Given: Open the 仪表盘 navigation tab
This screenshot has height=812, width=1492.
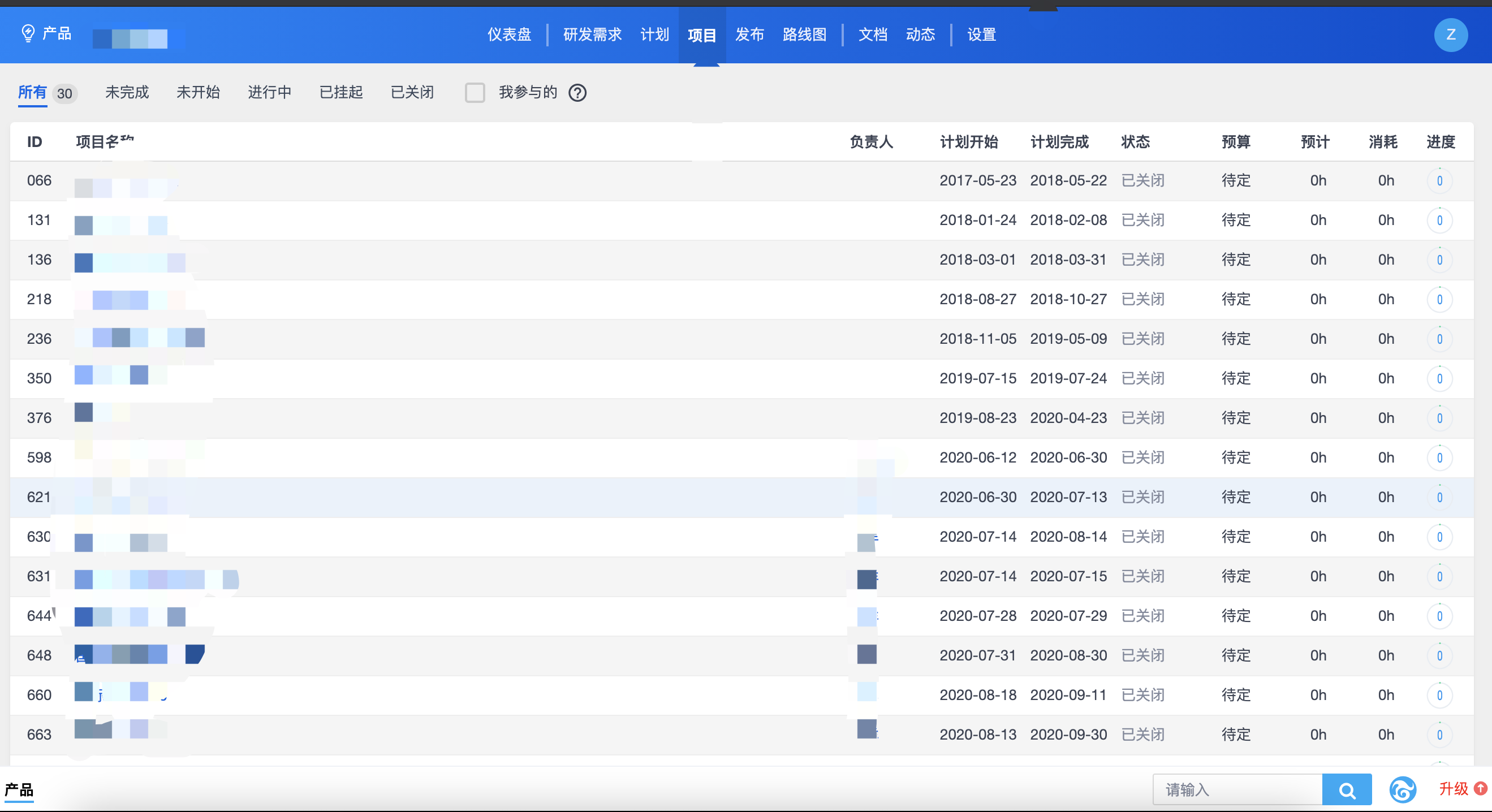Looking at the screenshot, I should pos(509,34).
